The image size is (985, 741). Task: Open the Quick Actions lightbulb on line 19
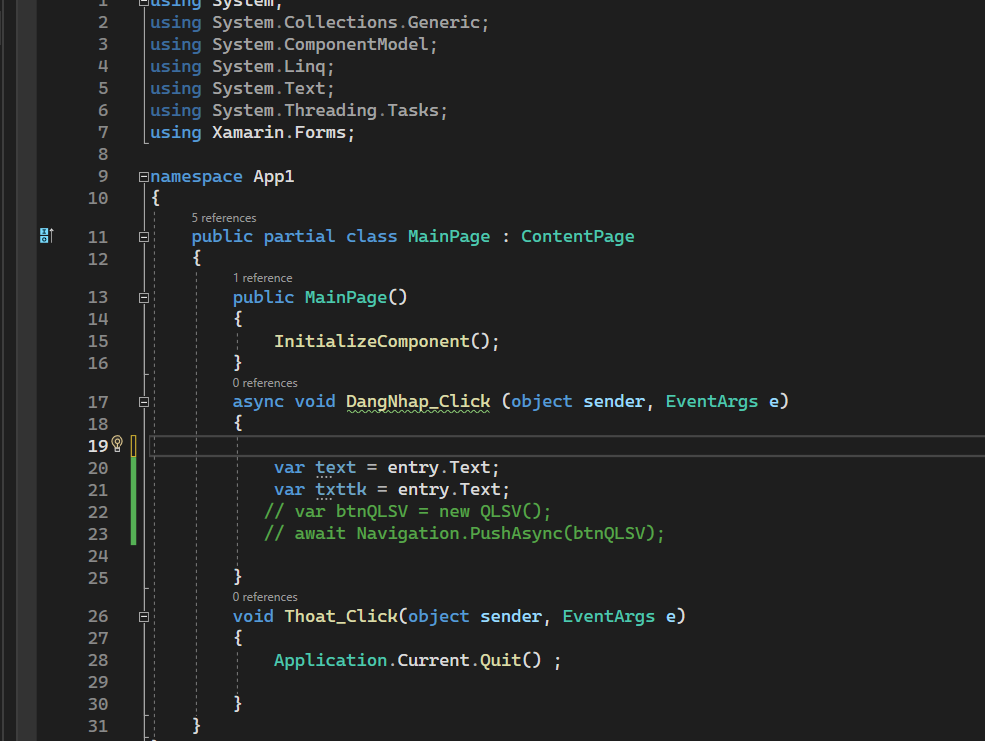(117, 442)
